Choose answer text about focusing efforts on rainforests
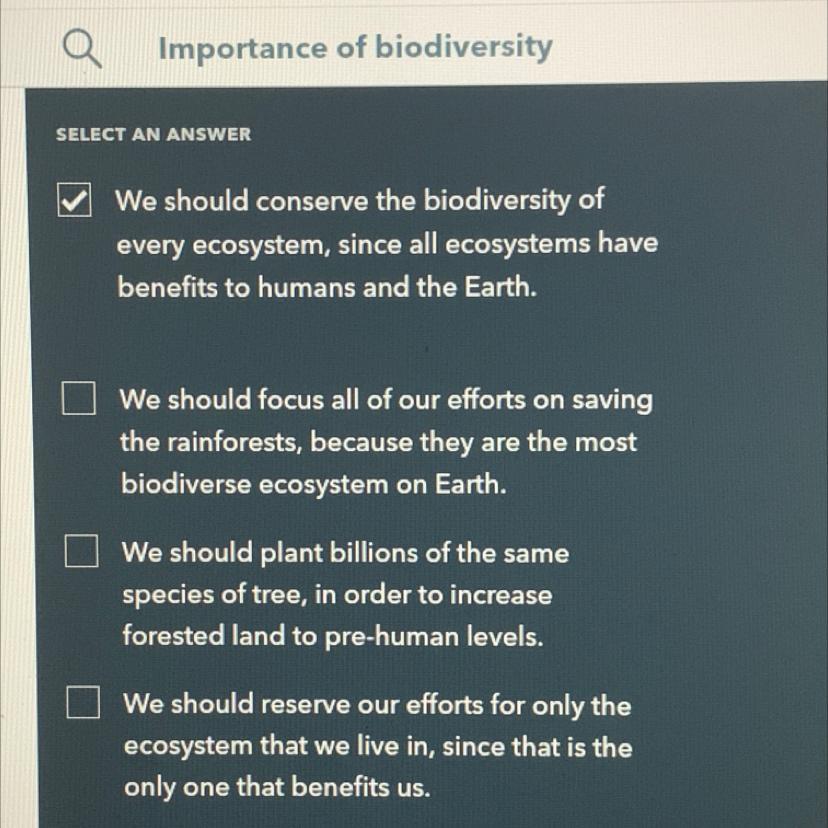 click(385, 442)
